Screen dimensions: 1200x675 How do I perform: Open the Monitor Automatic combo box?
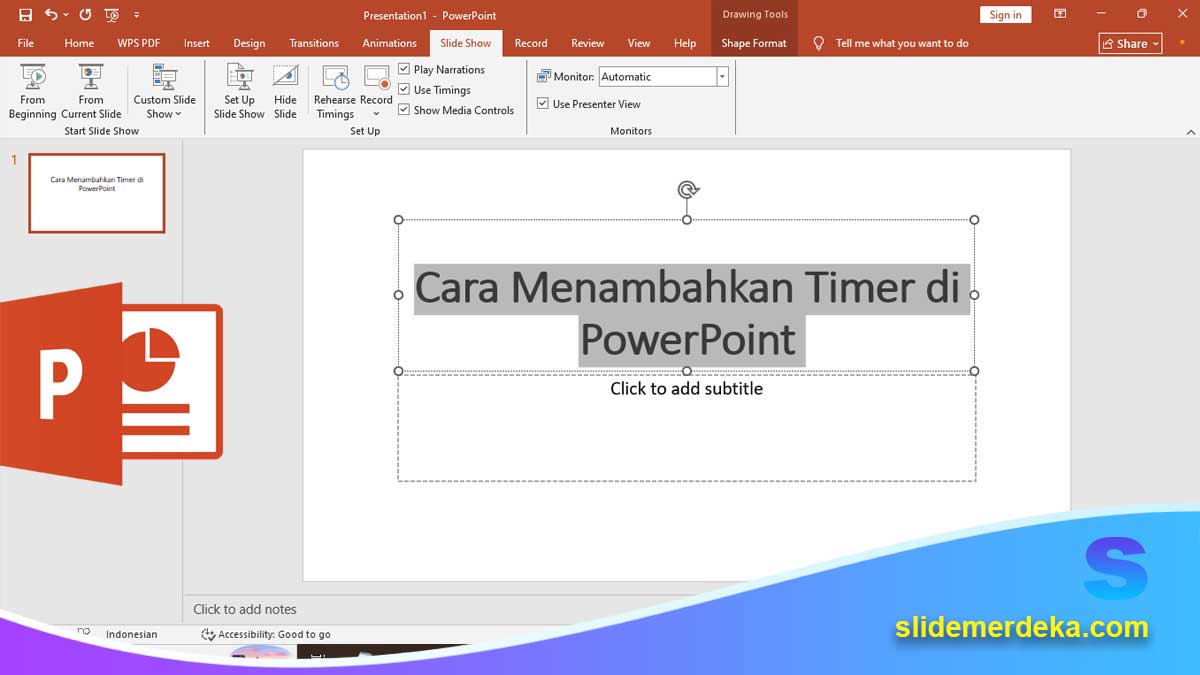[664, 77]
